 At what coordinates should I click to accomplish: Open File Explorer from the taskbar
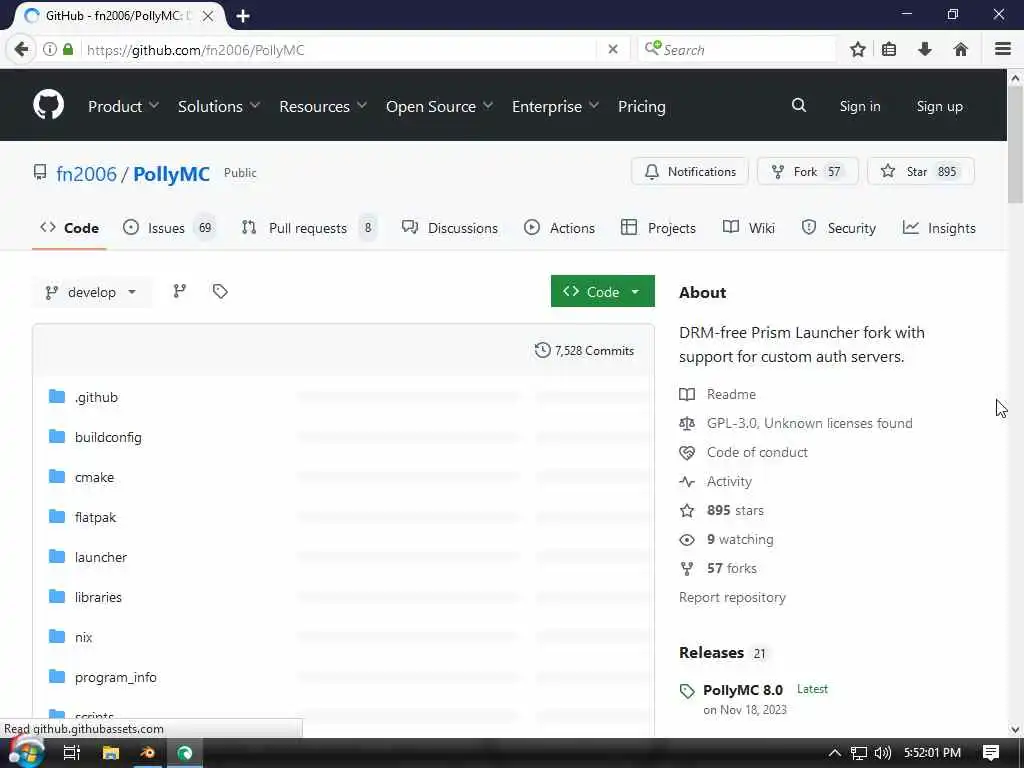tap(111, 753)
